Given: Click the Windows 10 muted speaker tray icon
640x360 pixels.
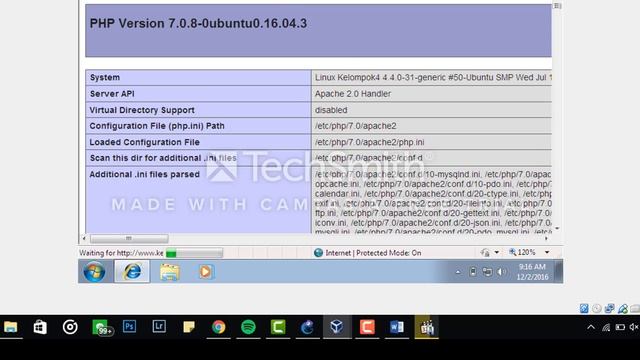Looking at the screenshot, I should click(634, 327).
